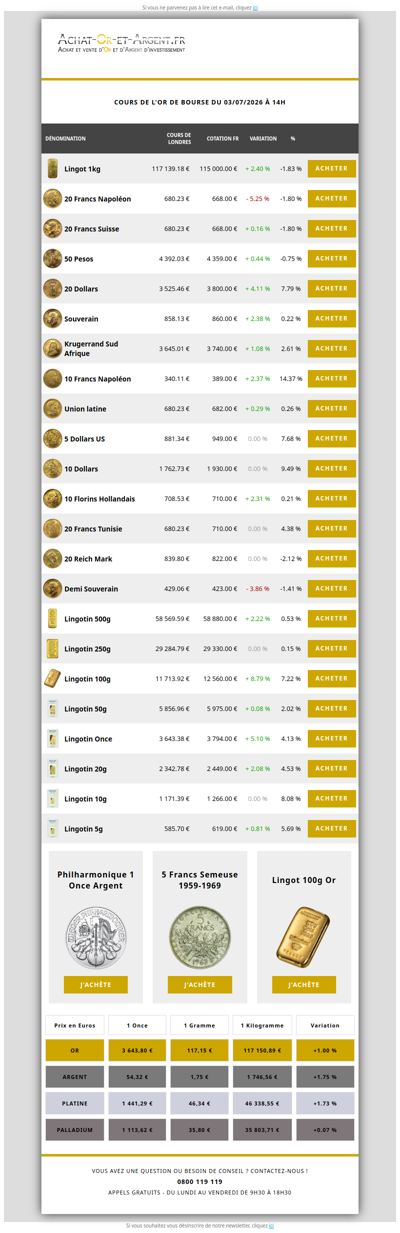Screen dimensions: 400x1233
Task: Click the 20 Francs Napoléon coin icon
Action: click(x=52, y=199)
